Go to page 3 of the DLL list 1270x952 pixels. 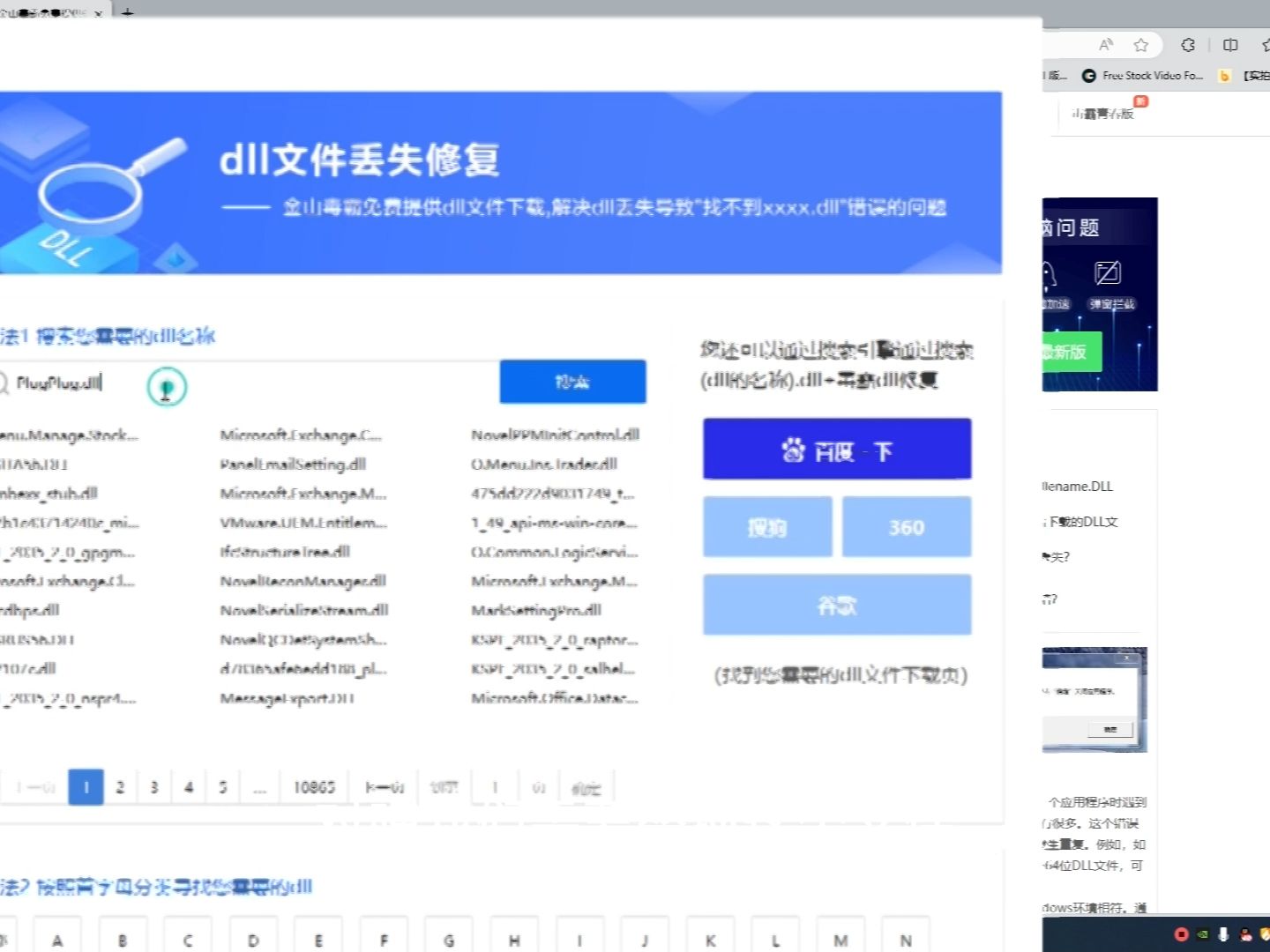[x=154, y=786]
